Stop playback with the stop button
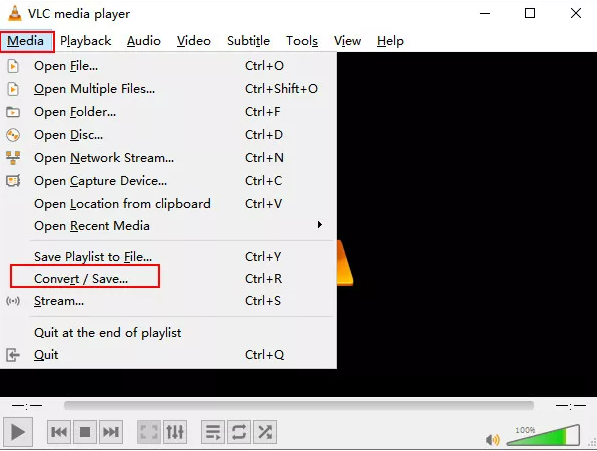 click(x=85, y=432)
